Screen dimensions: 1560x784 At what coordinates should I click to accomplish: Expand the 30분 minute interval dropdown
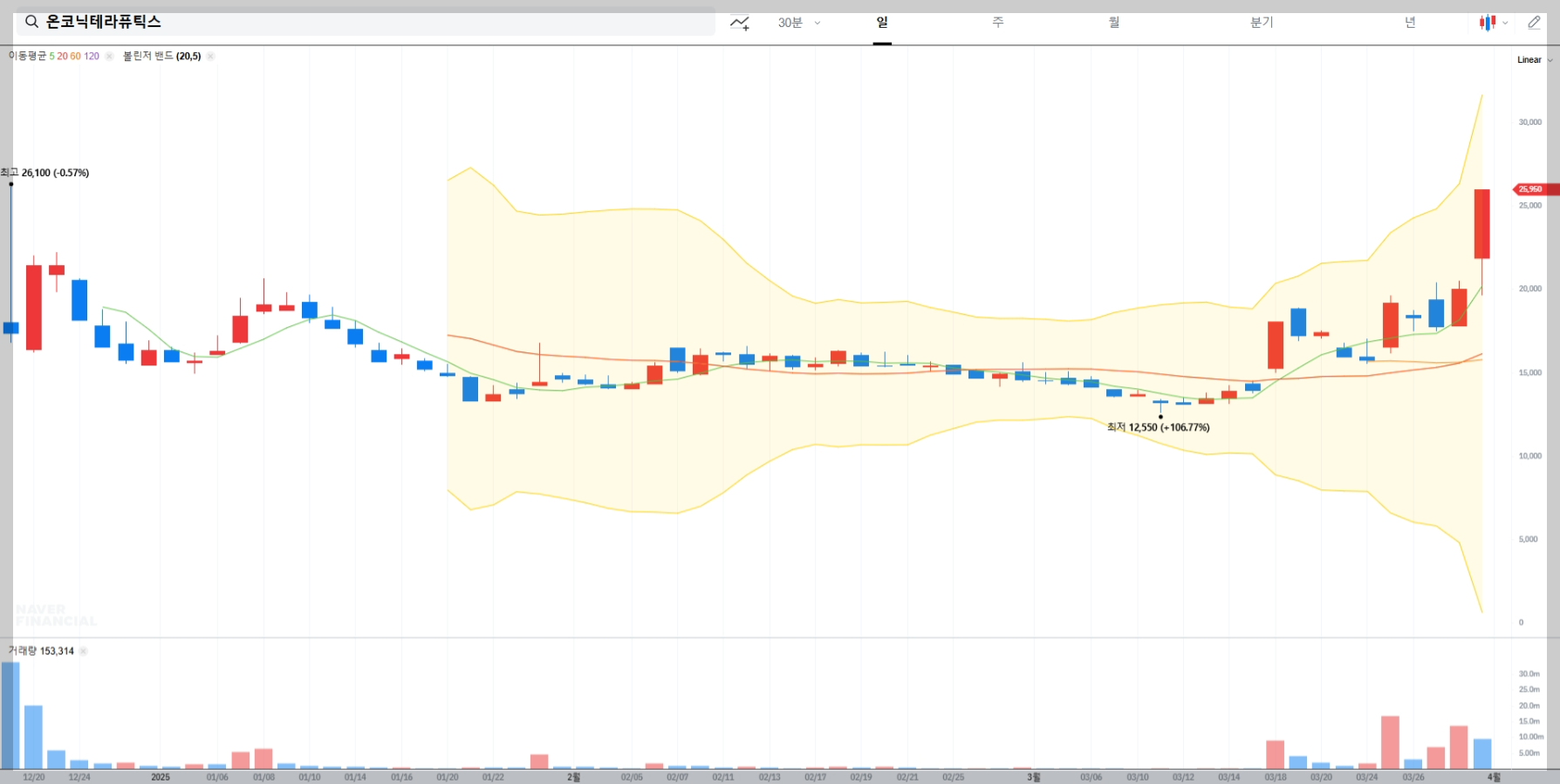pos(799,23)
